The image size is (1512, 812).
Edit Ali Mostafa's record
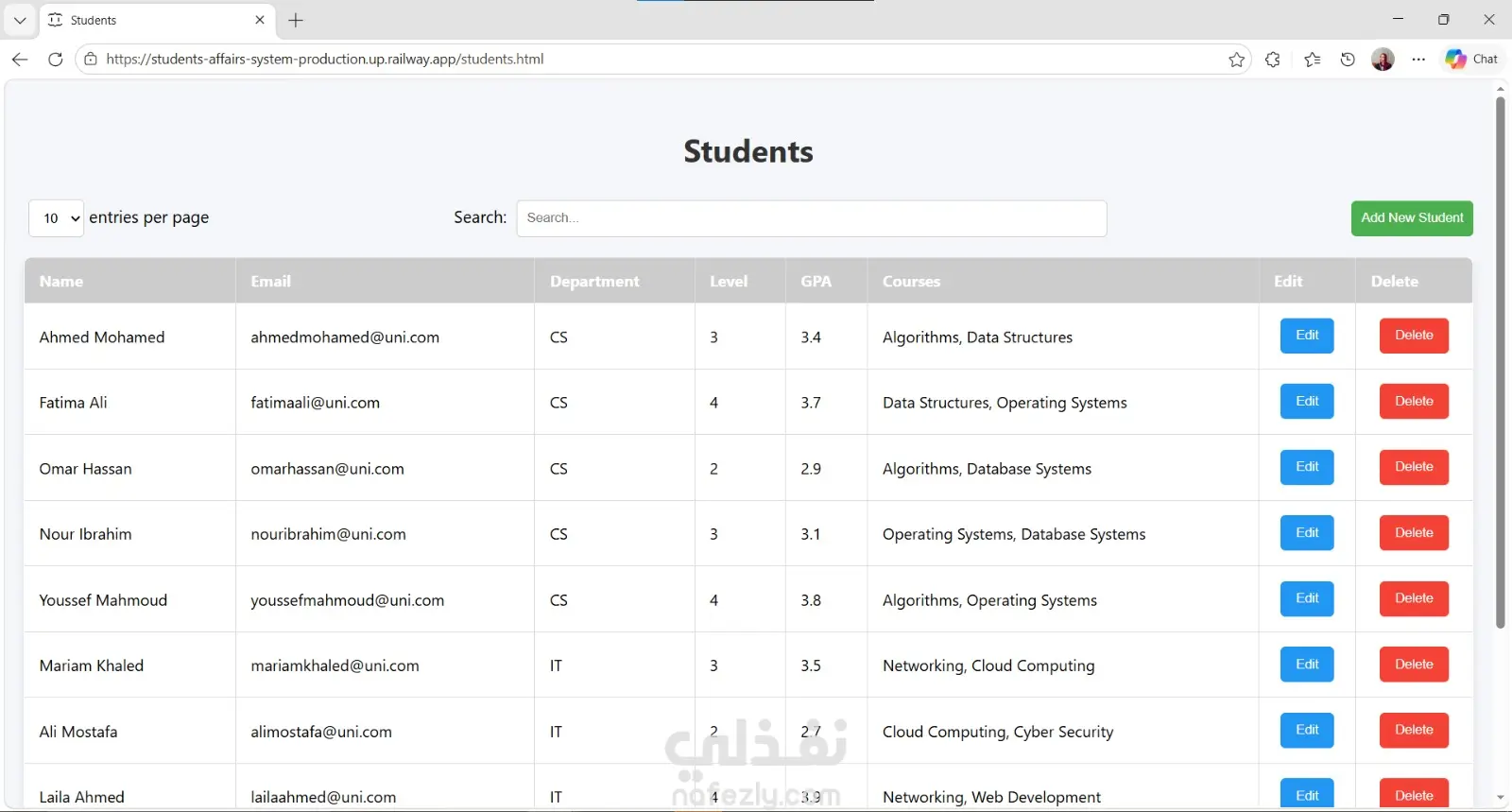click(x=1307, y=730)
